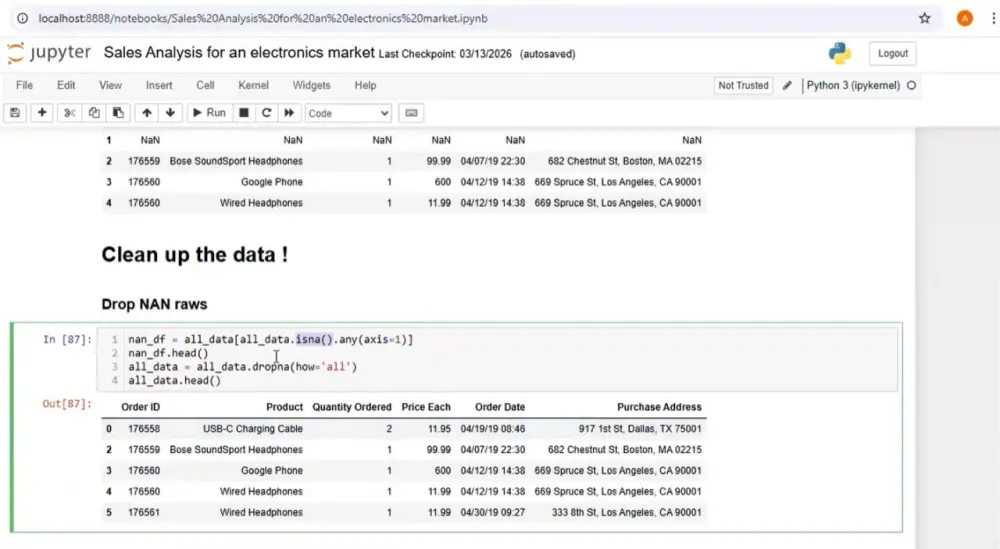Screen dimensions: 1000x549
Task: Click the In [87] prompt
Action: pyautogui.click(x=67, y=339)
